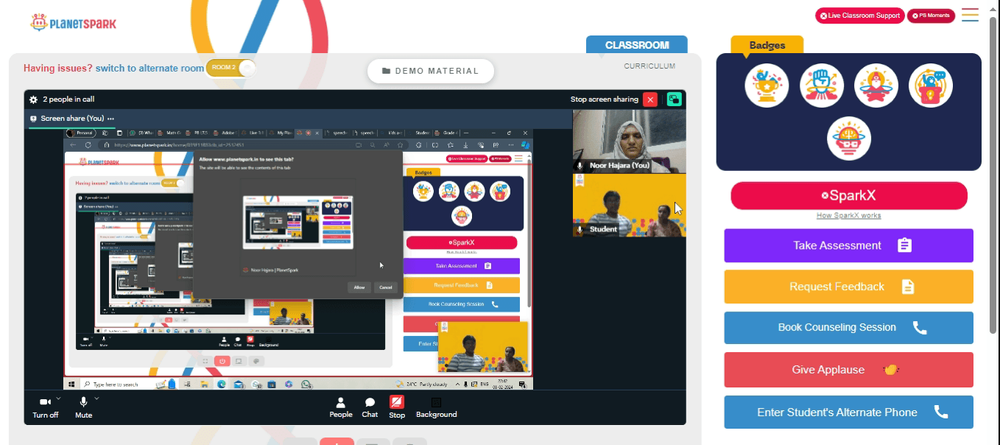Click Book Counseling Session button
This screenshot has width=1000, height=445.
849,328
